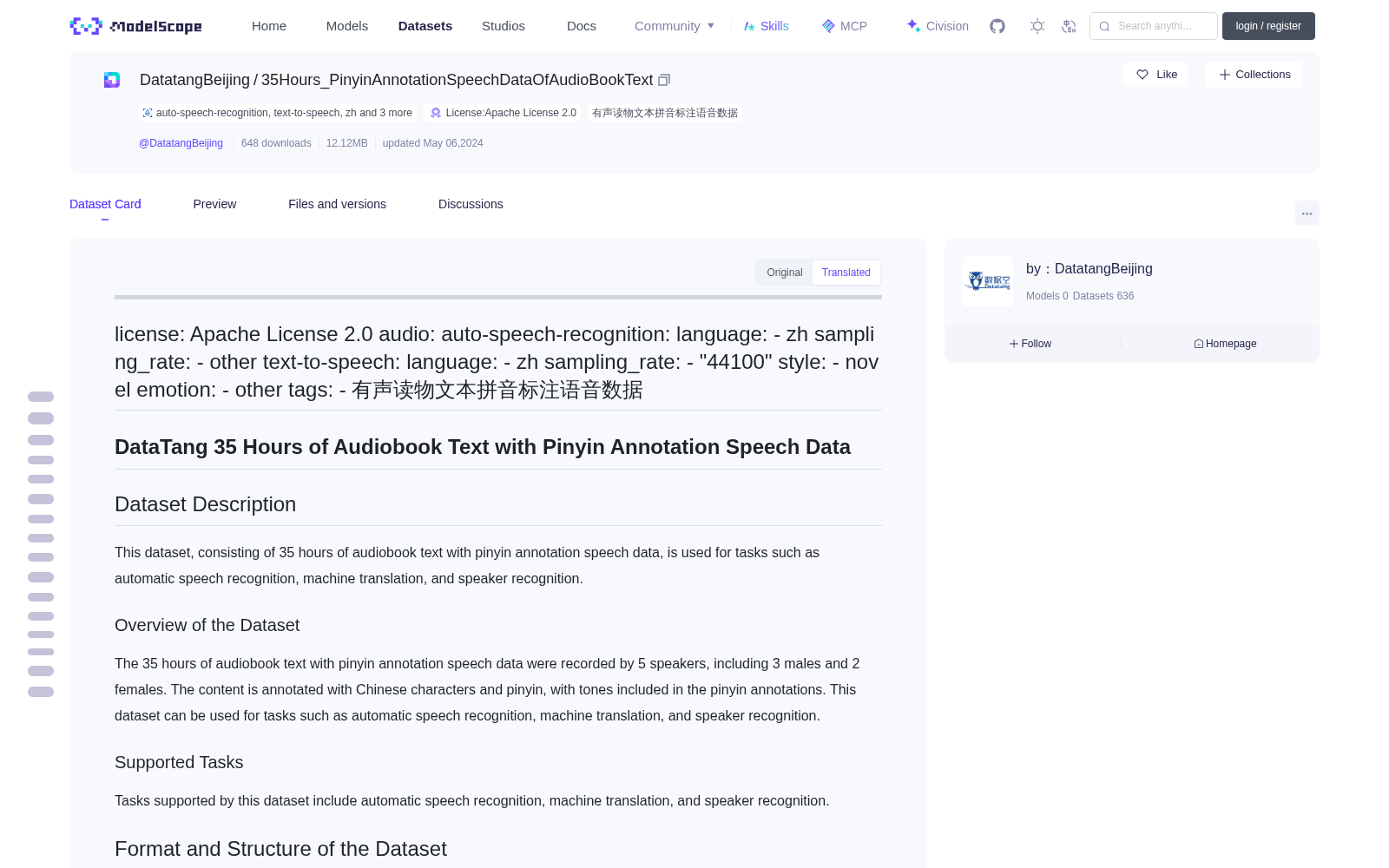Click the Dataset Description heading
Image resolution: width=1389 pixels, height=868 pixels.
click(x=205, y=504)
